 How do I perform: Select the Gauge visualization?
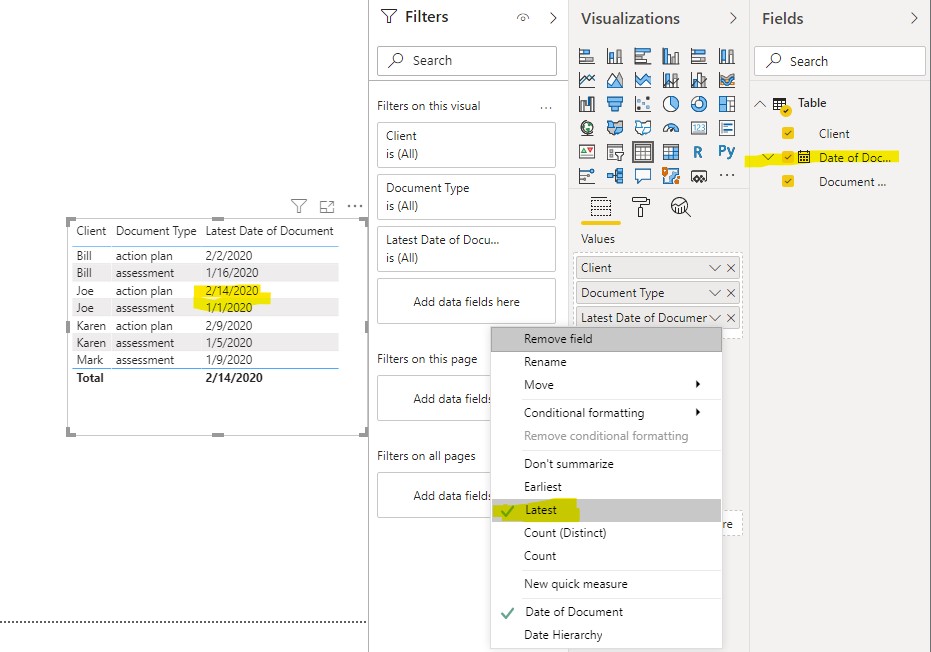(x=670, y=128)
